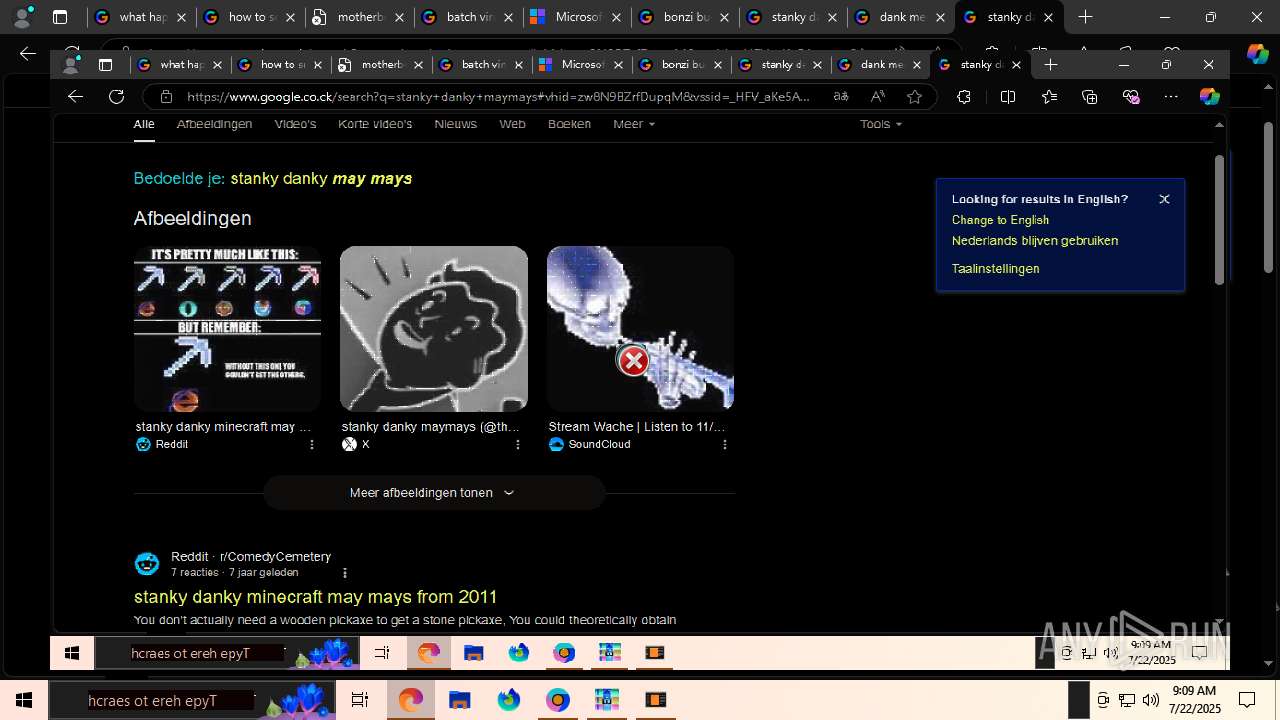This screenshot has height=720, width=1280.
Task: Launch Firefox from outermost taskbar
Action: (509, 700)
